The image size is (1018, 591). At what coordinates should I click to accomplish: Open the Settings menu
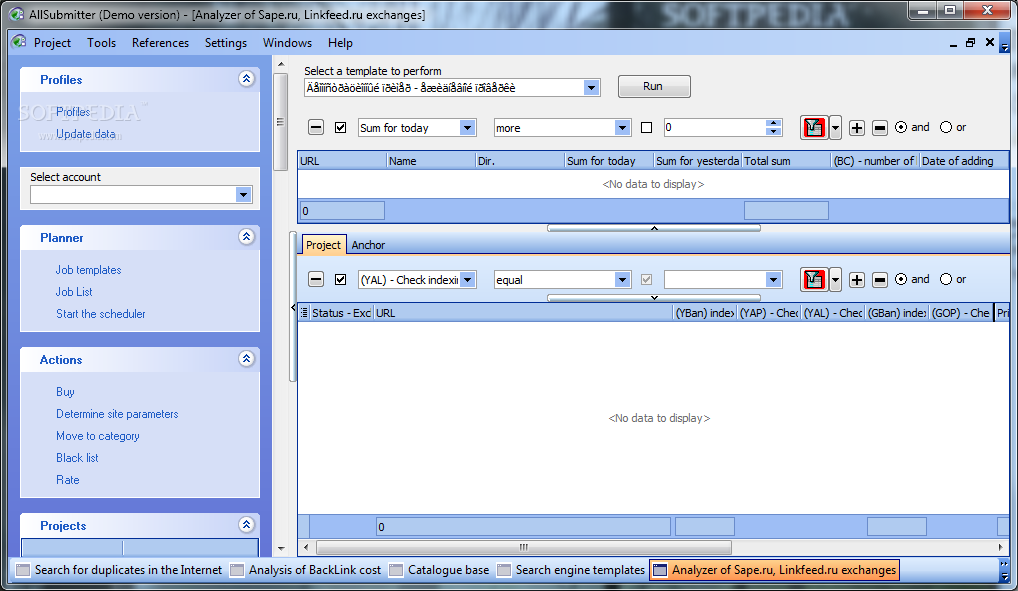pyautogui.click(x=226, y=43)
